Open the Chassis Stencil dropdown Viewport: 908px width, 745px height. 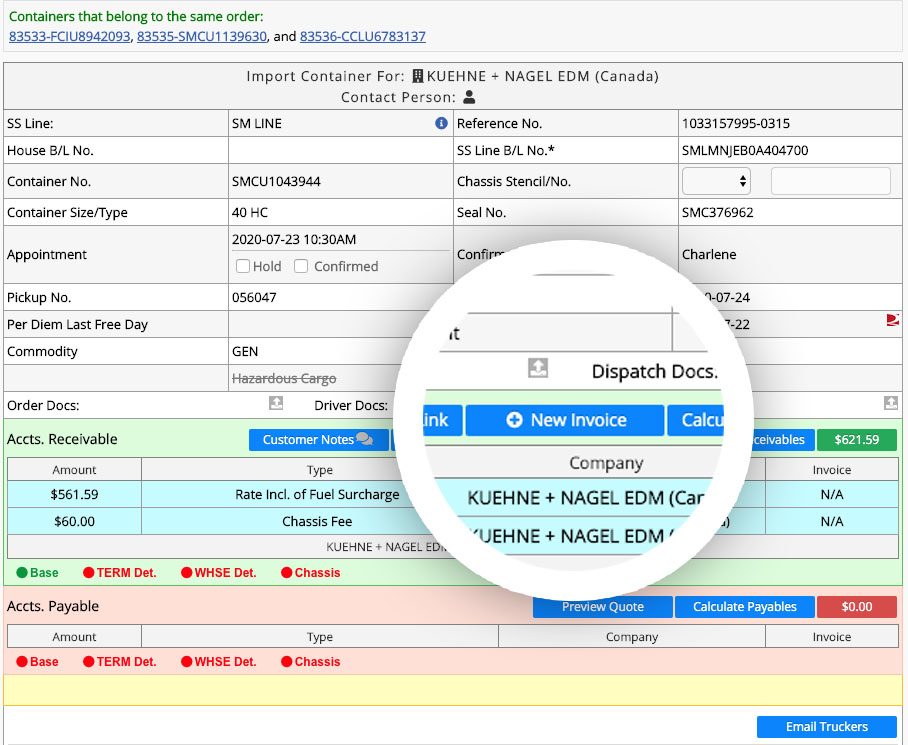(x=717, y=181)
